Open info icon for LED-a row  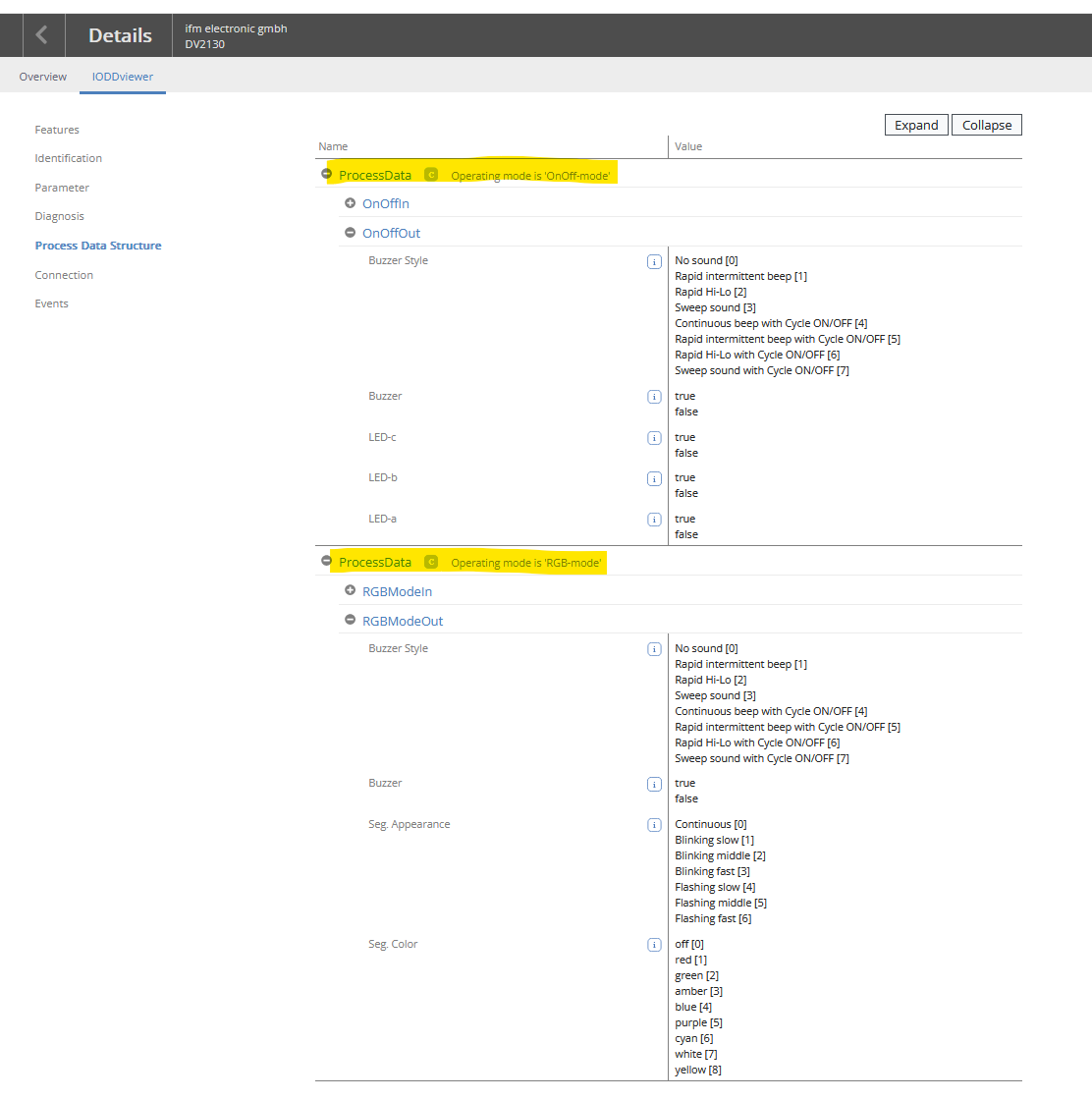[x=654, y=520]
